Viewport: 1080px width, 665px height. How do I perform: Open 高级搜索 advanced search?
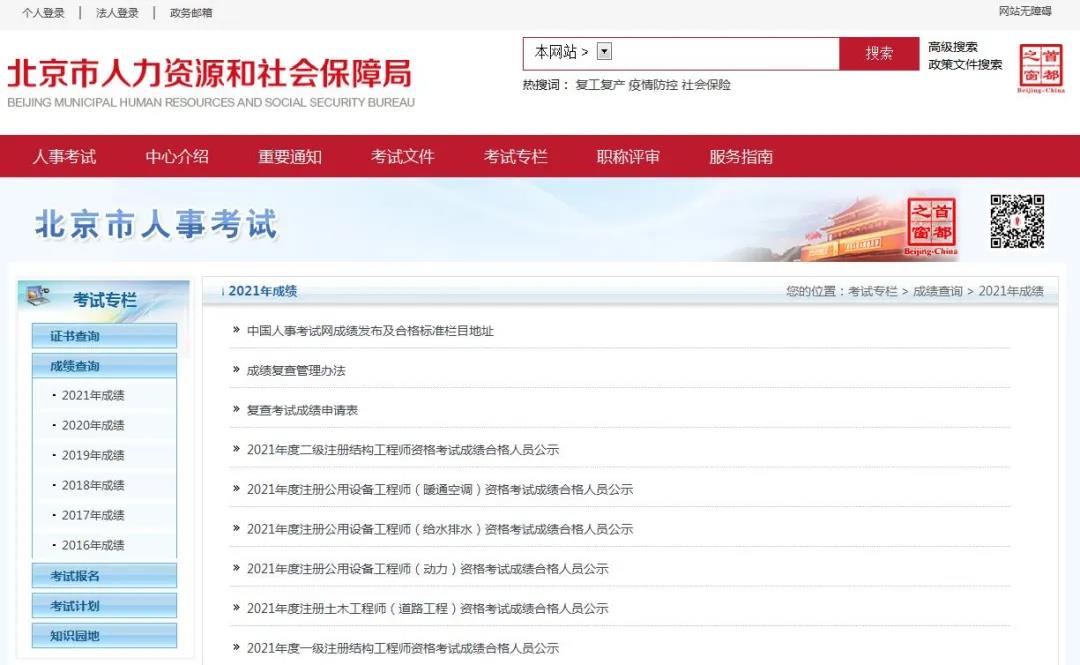click(953, 47)
